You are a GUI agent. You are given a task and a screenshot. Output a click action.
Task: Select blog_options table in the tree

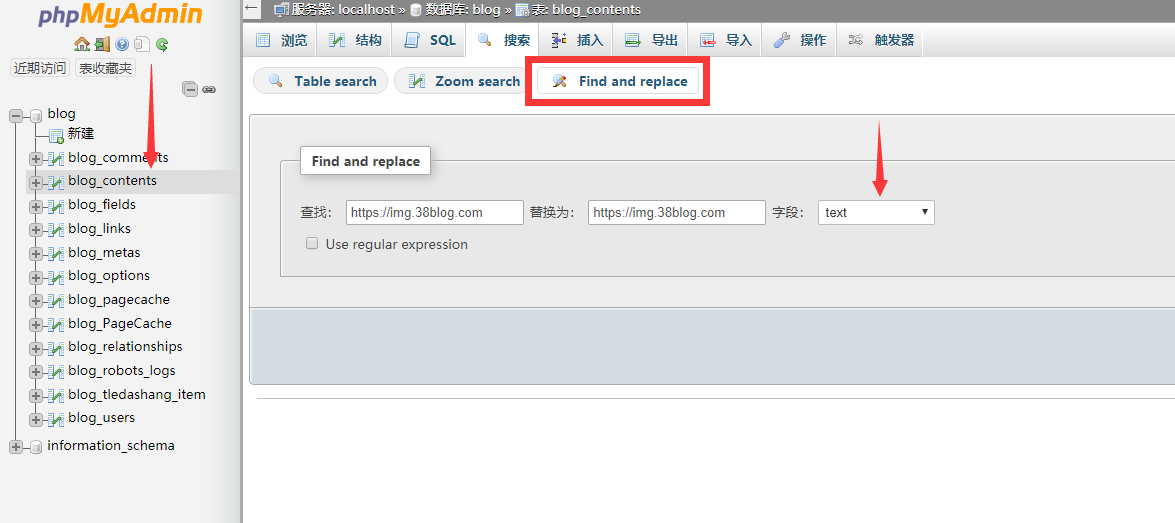[109, 276]
